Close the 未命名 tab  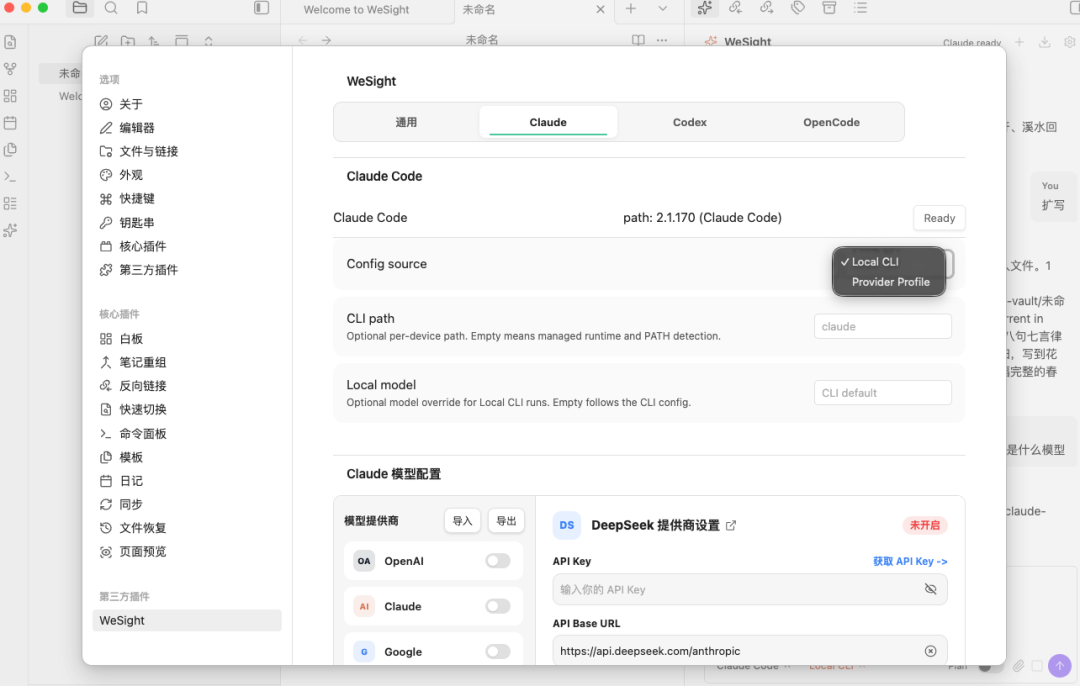tap(600, 9)
